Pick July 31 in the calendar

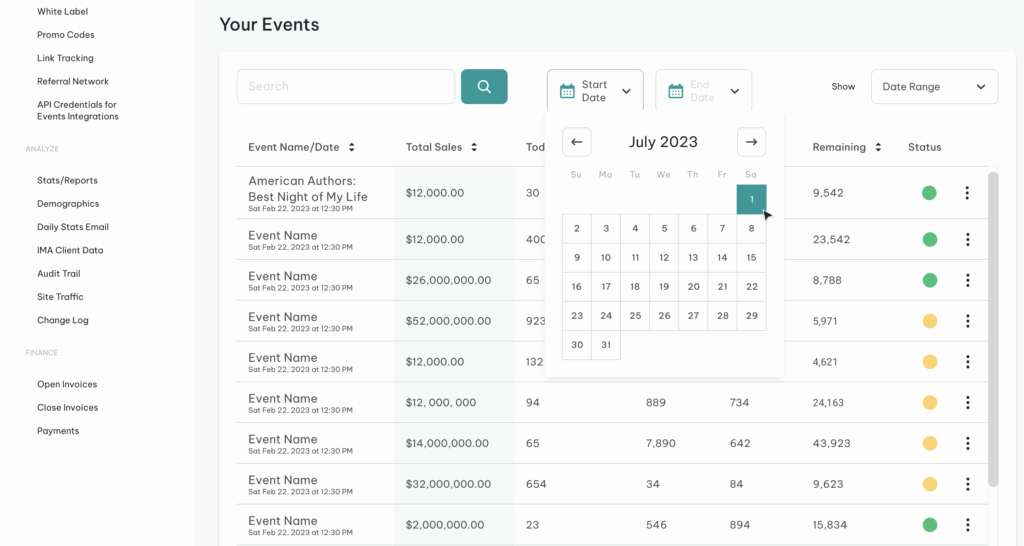click(x=605, y=345)
